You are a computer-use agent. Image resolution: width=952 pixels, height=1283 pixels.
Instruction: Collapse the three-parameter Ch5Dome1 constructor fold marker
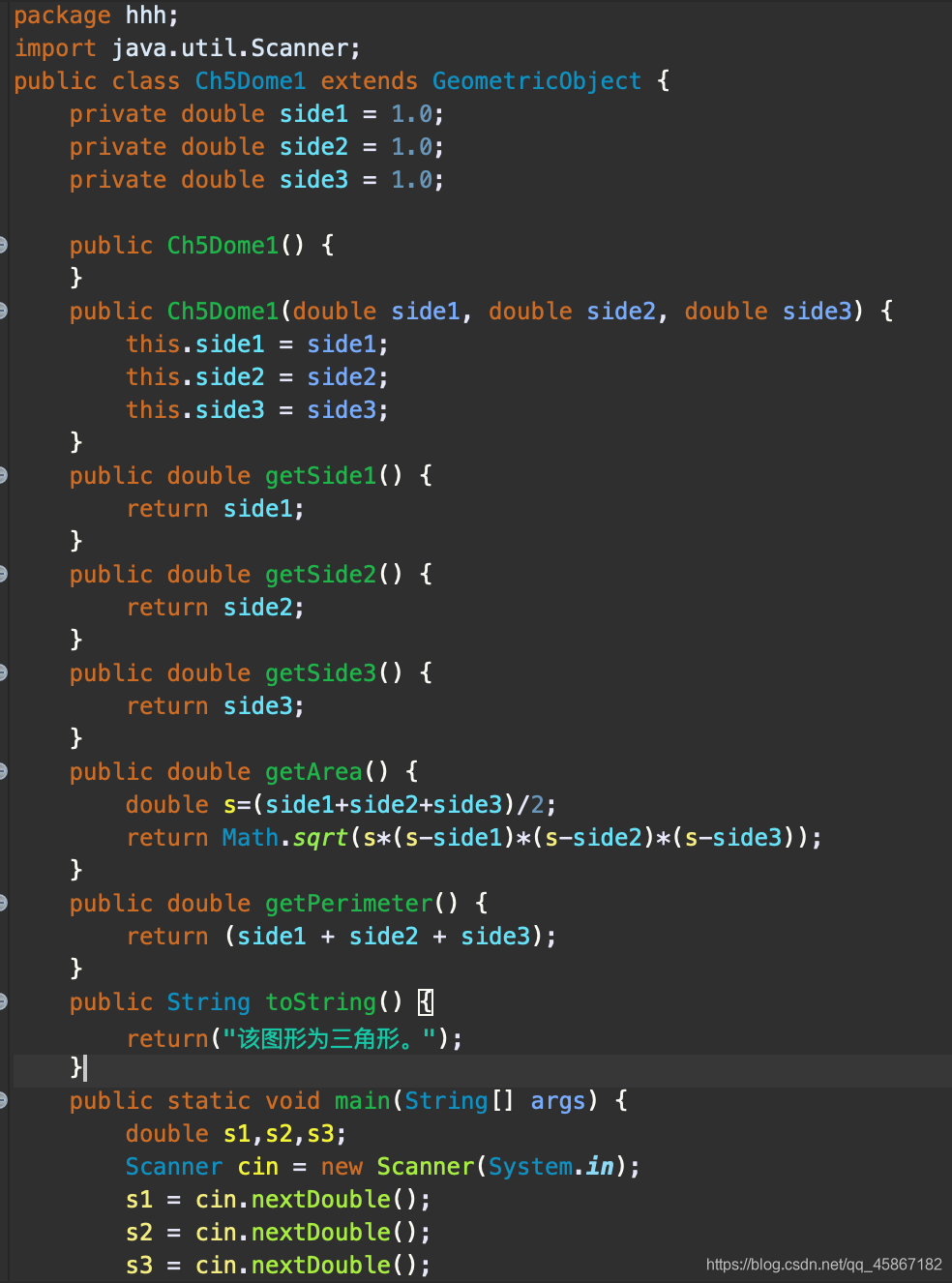pos(3,311)
